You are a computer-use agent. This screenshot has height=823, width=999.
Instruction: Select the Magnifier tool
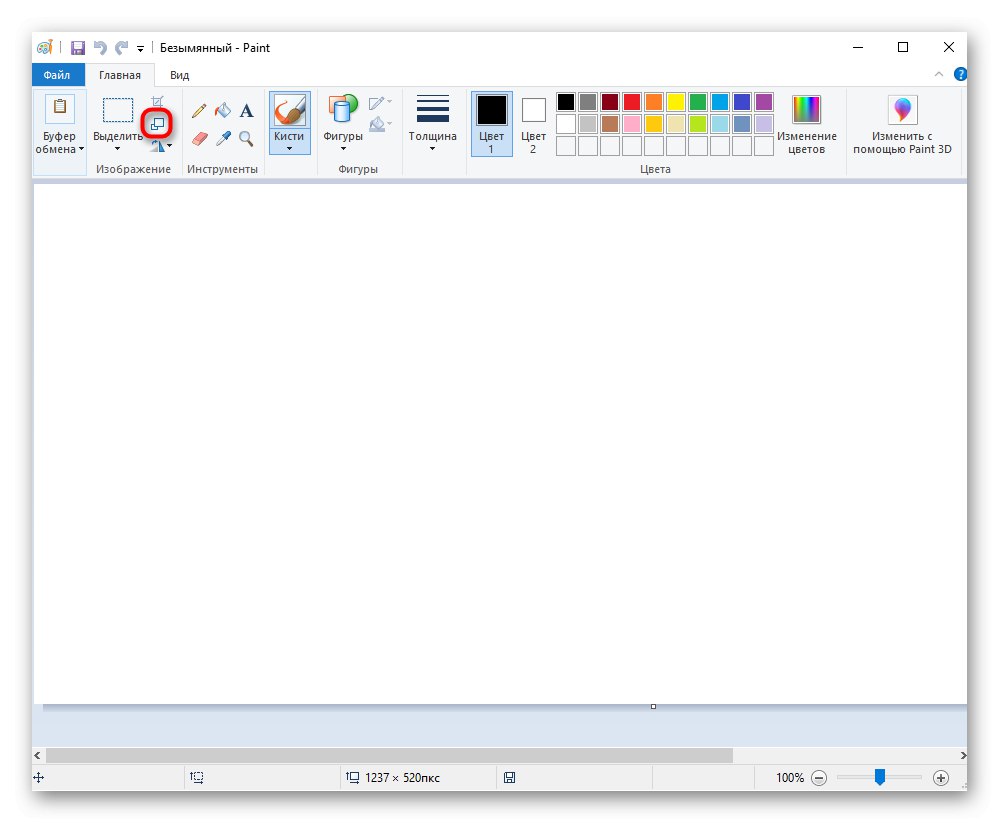click(x=246, y=138)
